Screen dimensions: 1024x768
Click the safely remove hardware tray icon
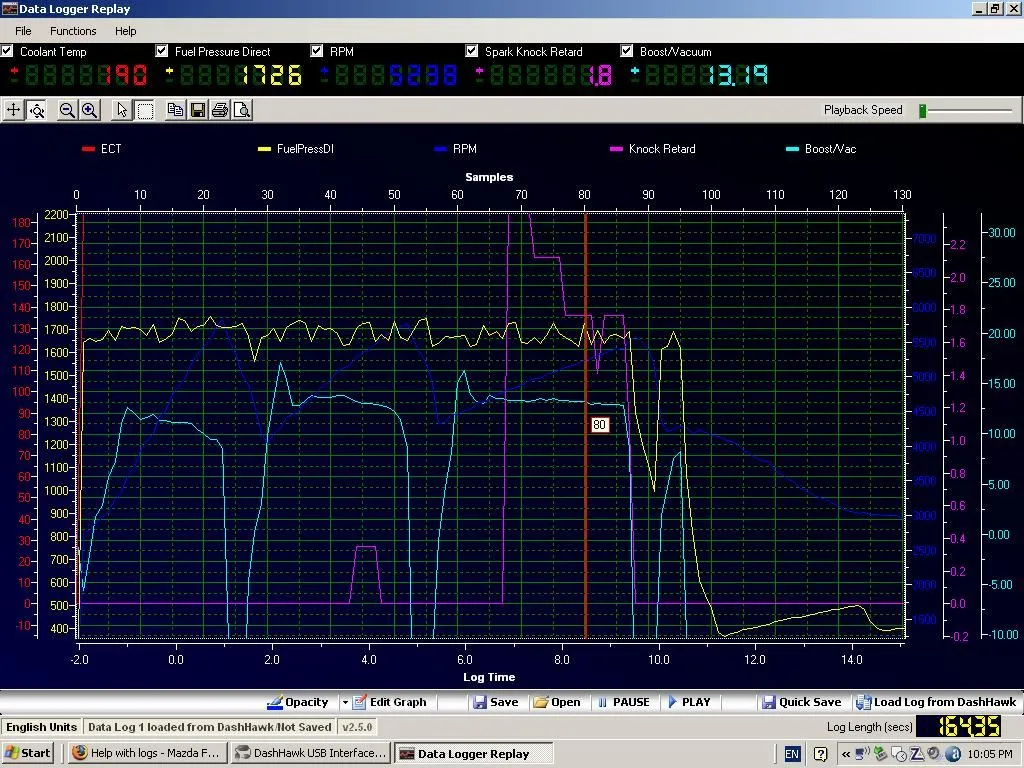[x=880, y=754]
